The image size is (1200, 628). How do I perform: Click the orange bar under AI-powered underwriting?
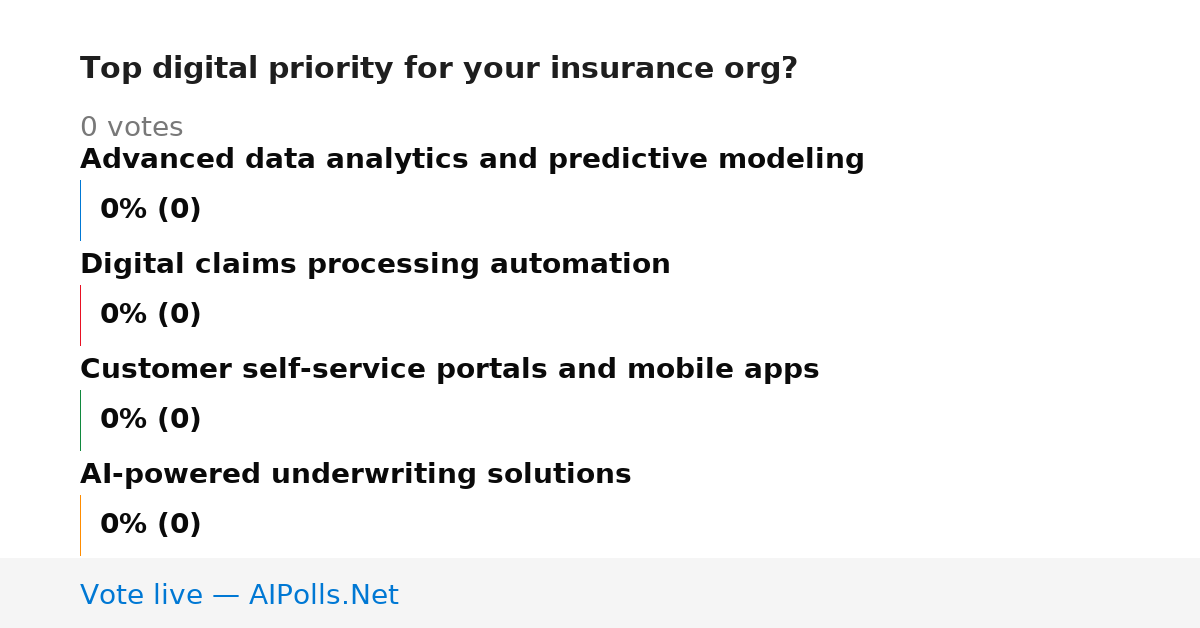coord(80,525)
